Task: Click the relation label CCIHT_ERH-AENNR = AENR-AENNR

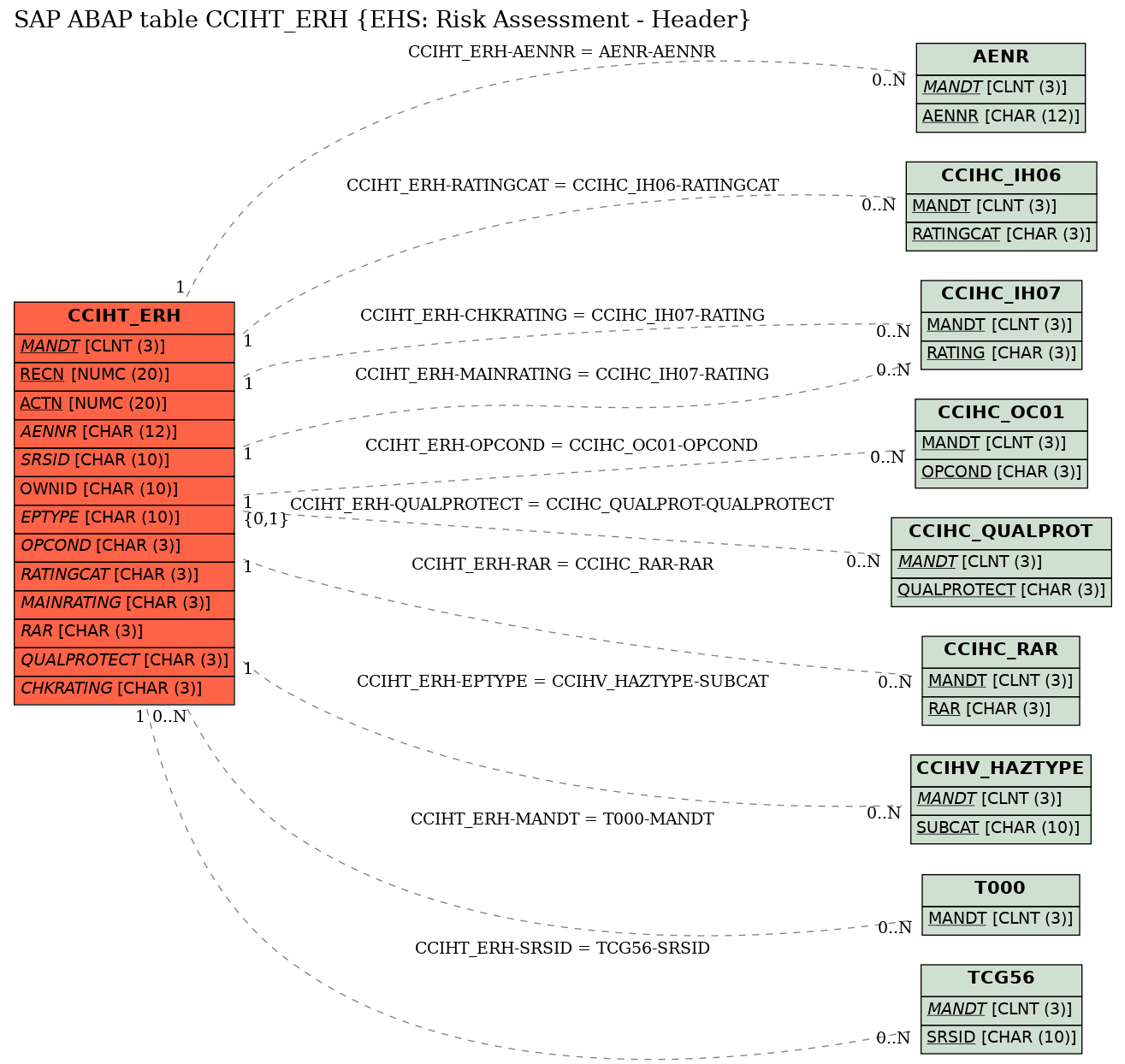Action: tap(561, 52)
